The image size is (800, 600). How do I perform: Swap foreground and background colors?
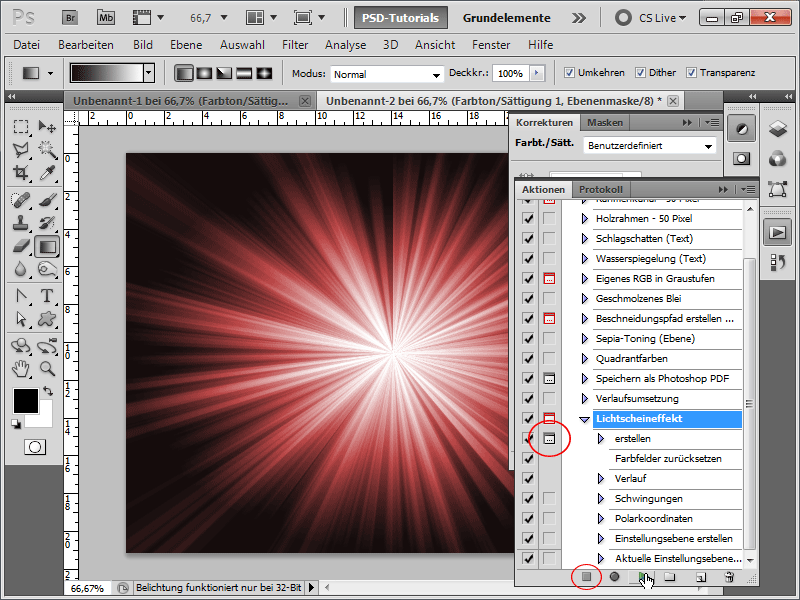(x=47, y=391)
